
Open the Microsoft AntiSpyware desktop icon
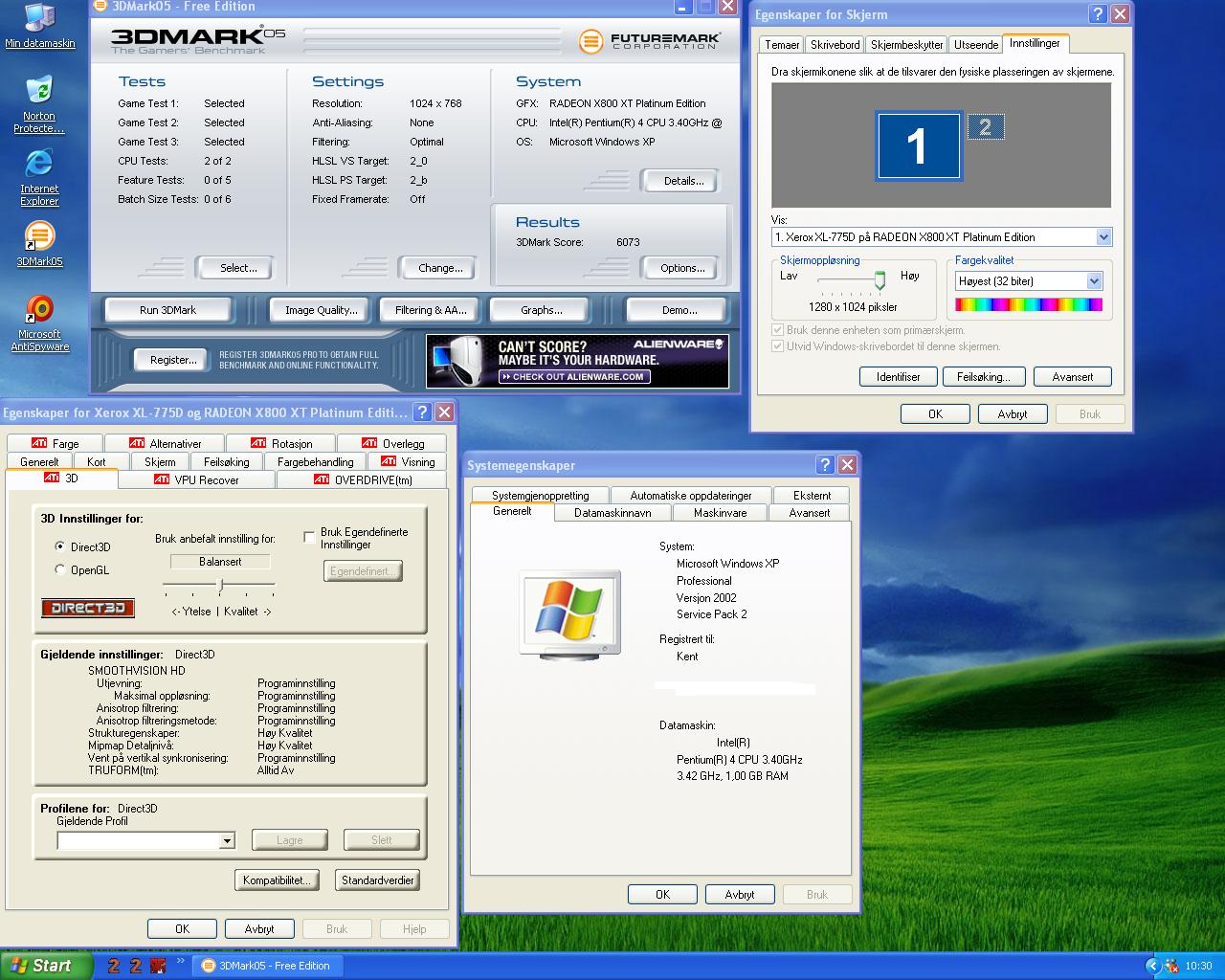tap(39, 323)
